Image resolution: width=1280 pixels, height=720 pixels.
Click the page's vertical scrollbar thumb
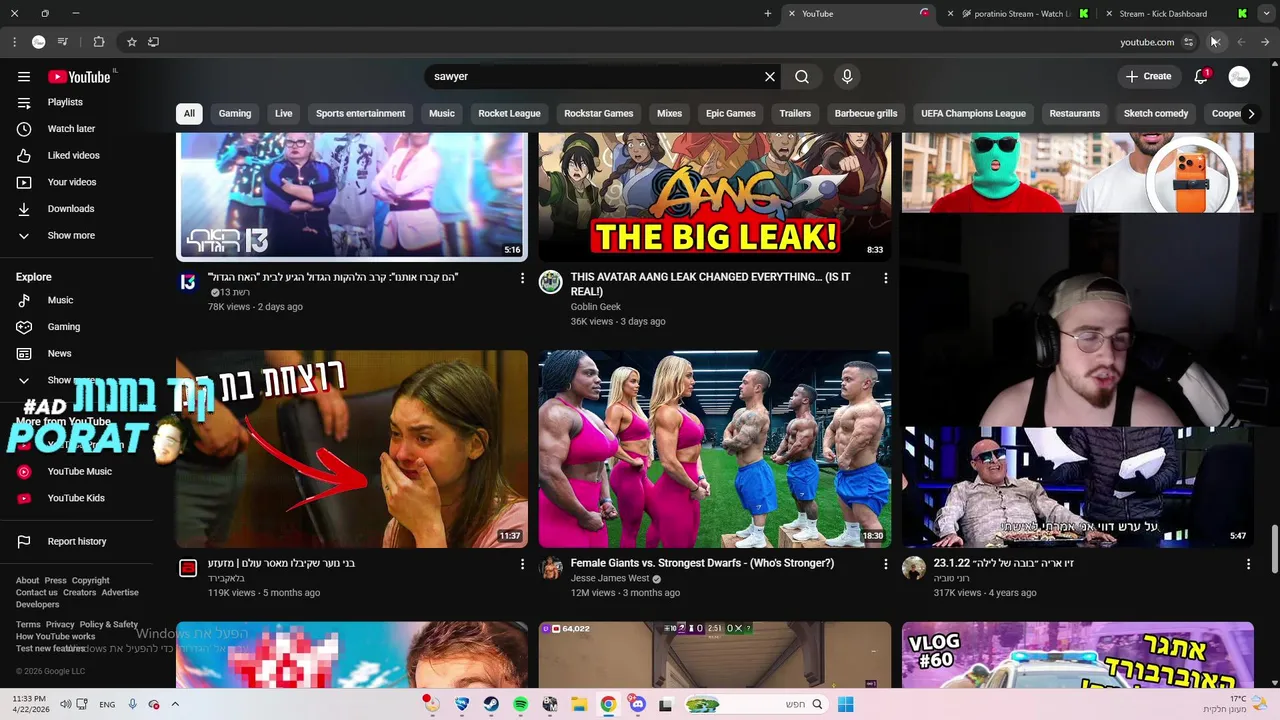(1274, 548)
